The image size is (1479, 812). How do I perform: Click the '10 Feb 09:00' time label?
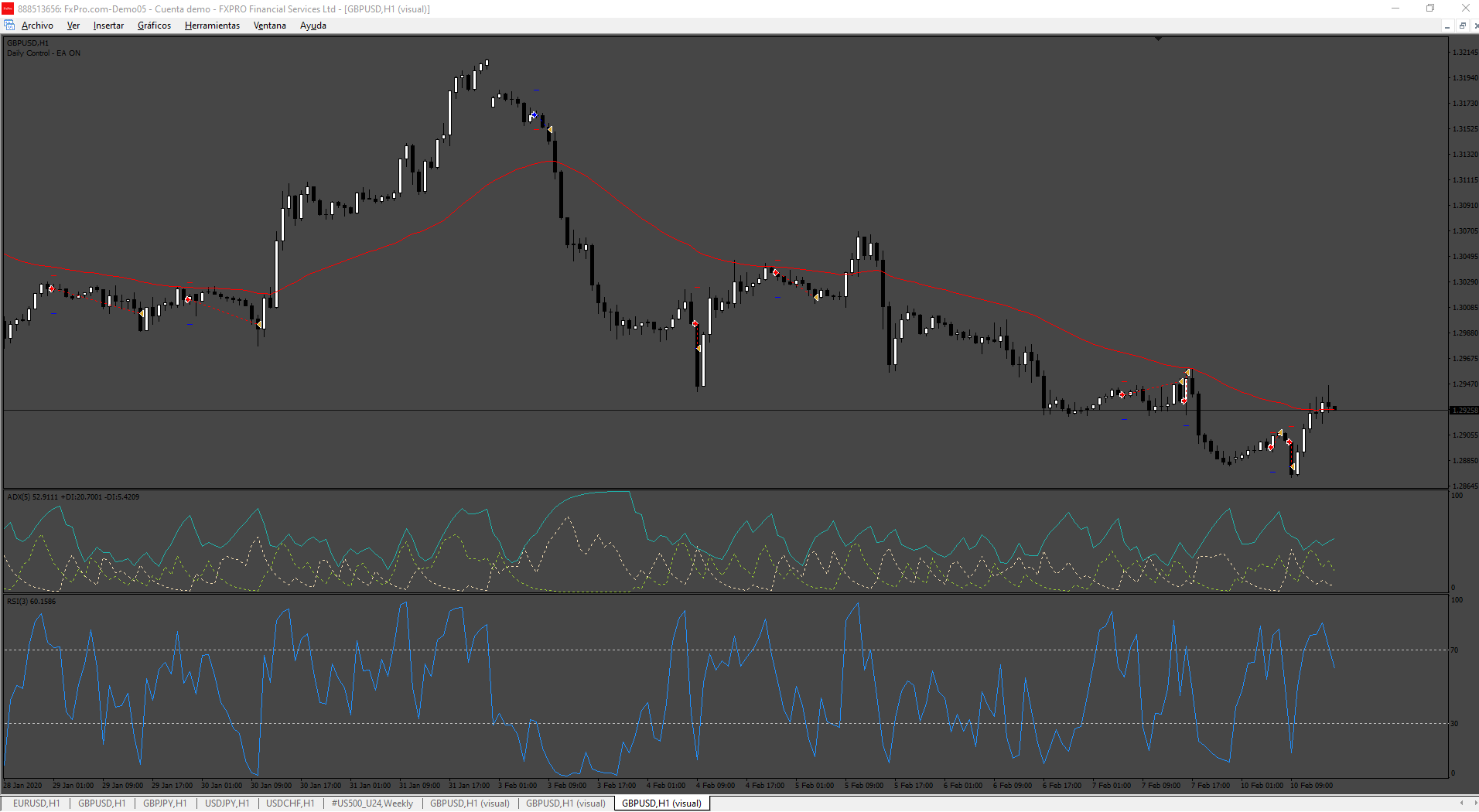coord(1311,786)
